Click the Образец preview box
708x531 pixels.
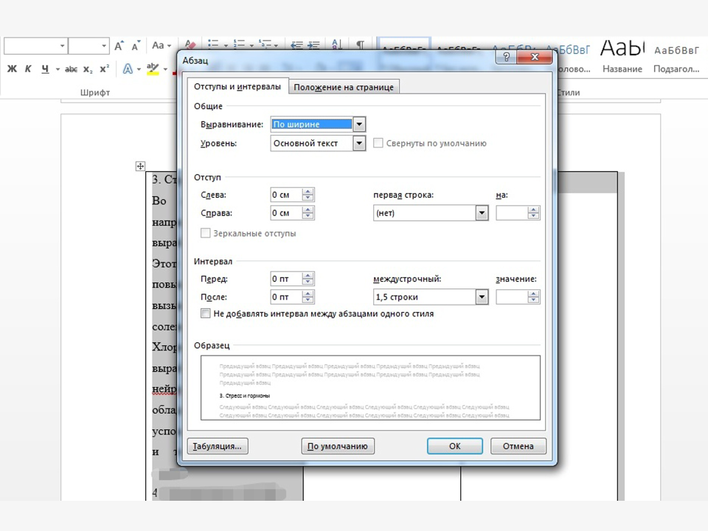click(370, 388)
